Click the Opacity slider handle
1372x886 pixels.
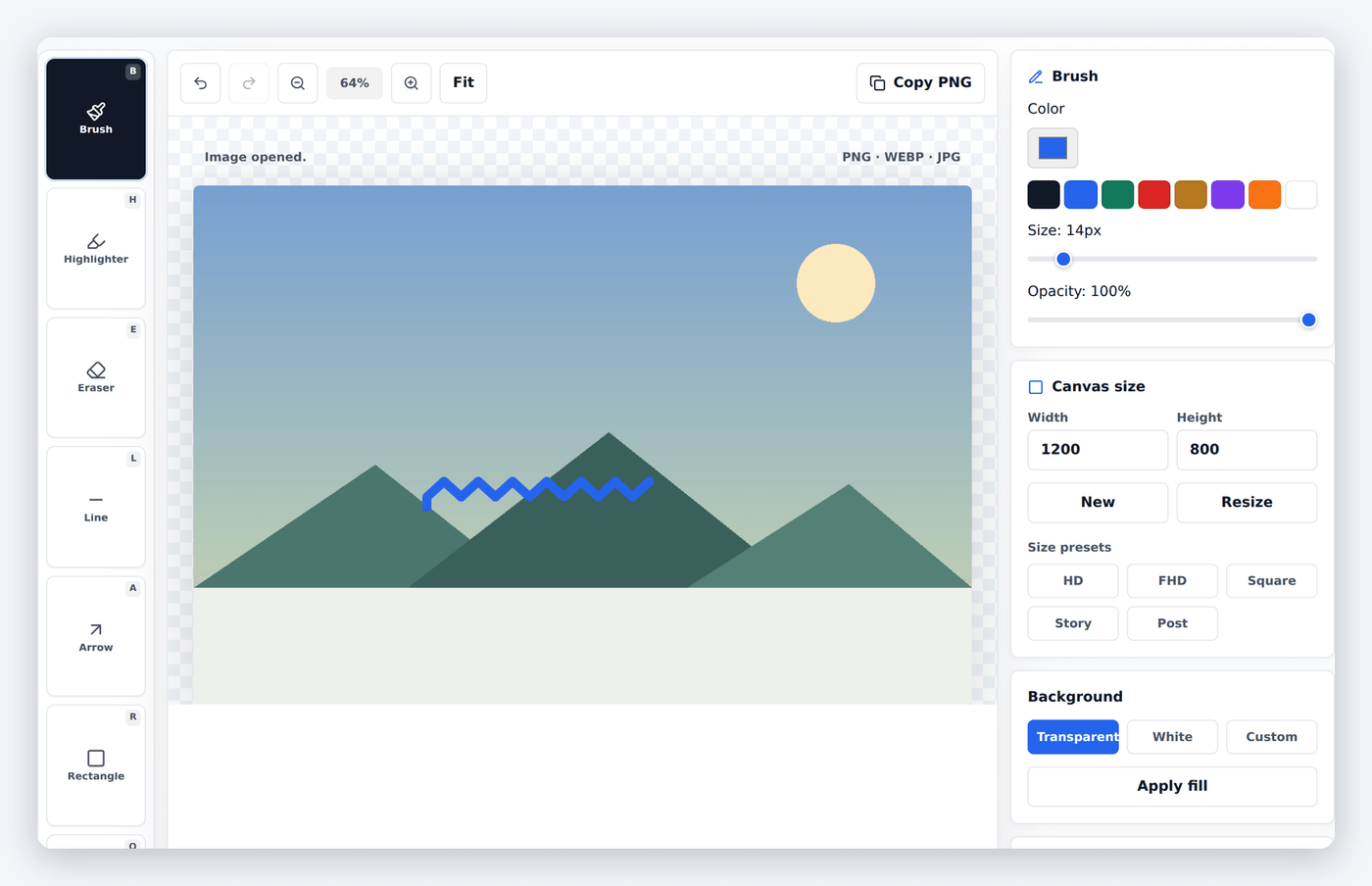[x=1308, y=320]
